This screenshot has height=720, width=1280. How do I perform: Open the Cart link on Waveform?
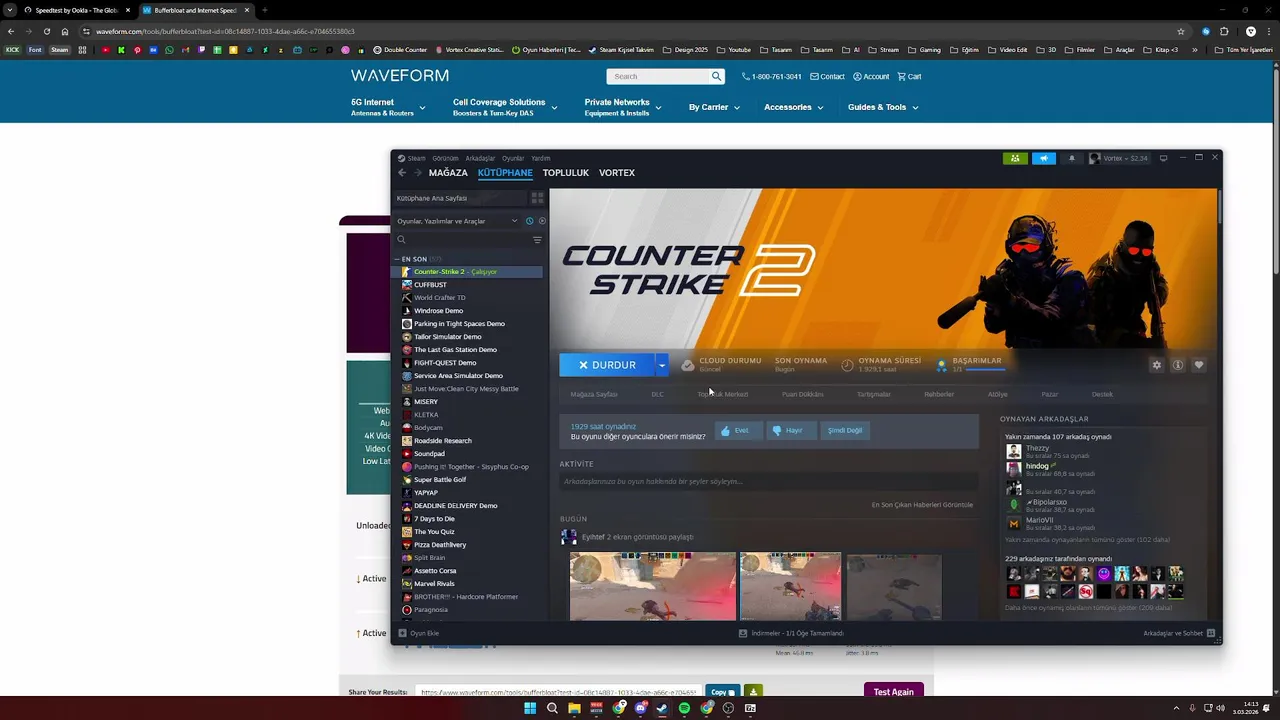[x=909, y=76]
